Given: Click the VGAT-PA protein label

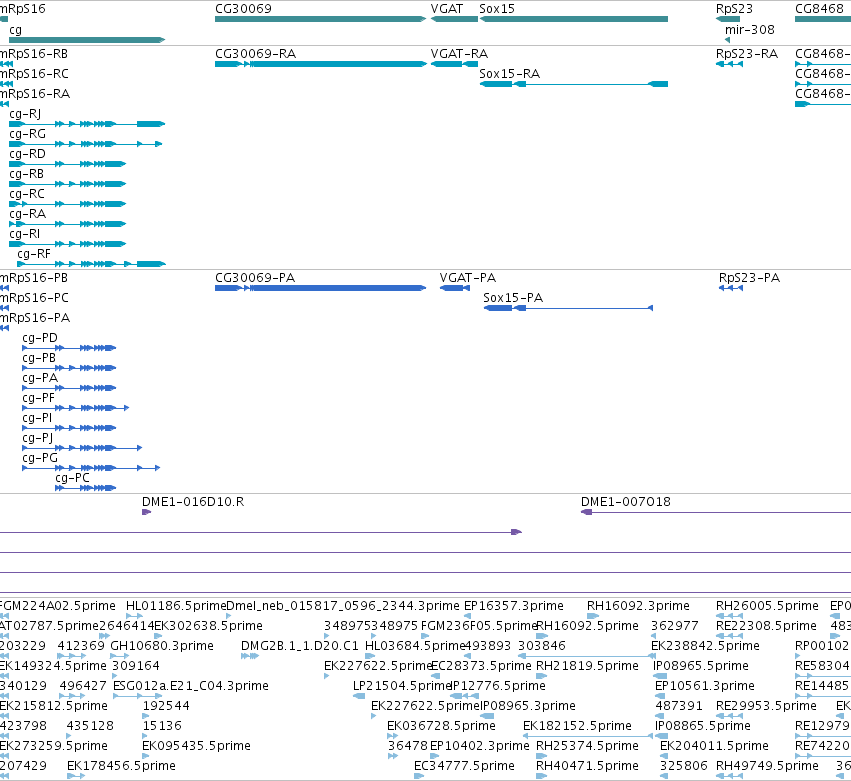Looking at the screenshot, I should (468, 278).
